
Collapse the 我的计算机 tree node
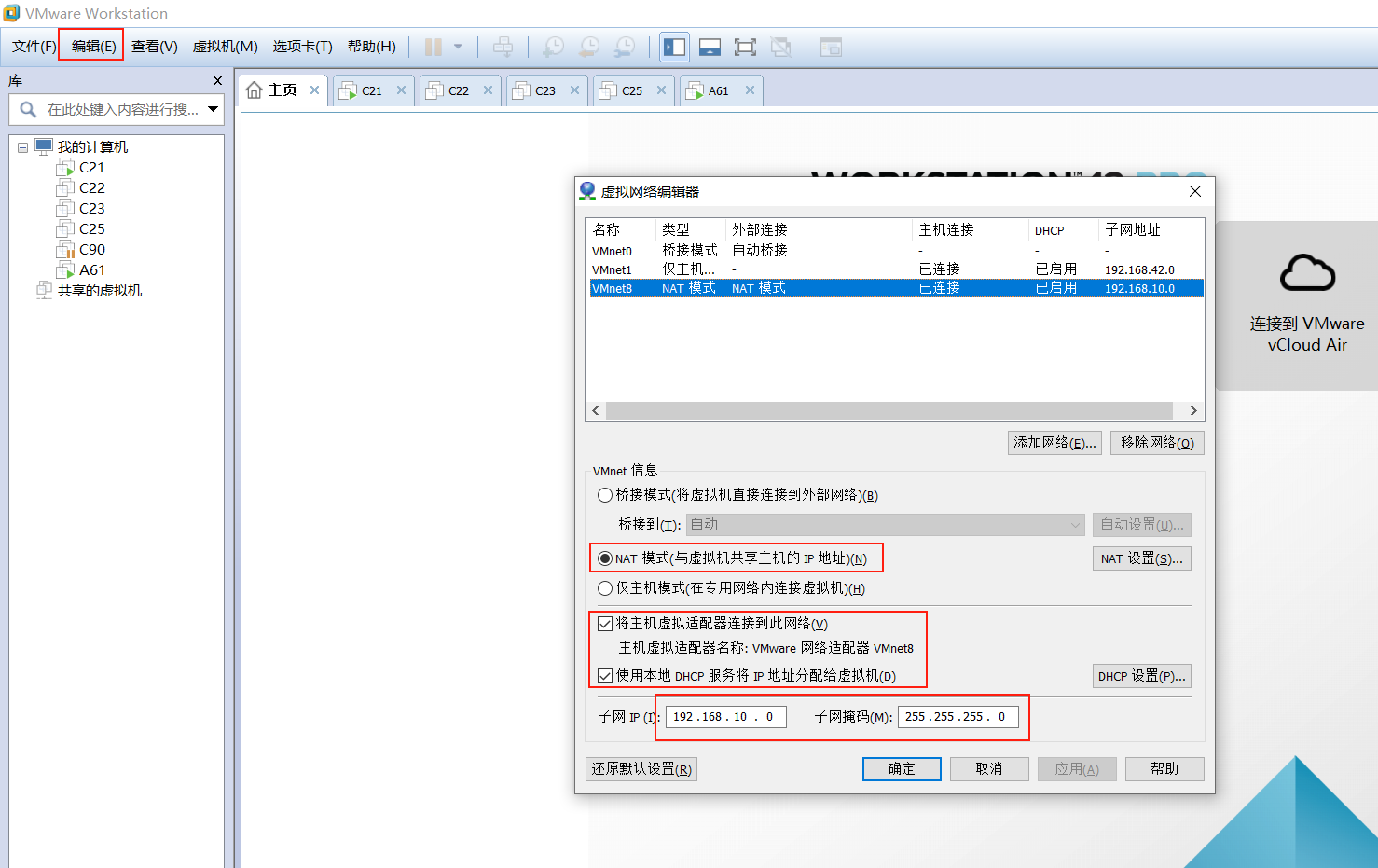point(22,147)
